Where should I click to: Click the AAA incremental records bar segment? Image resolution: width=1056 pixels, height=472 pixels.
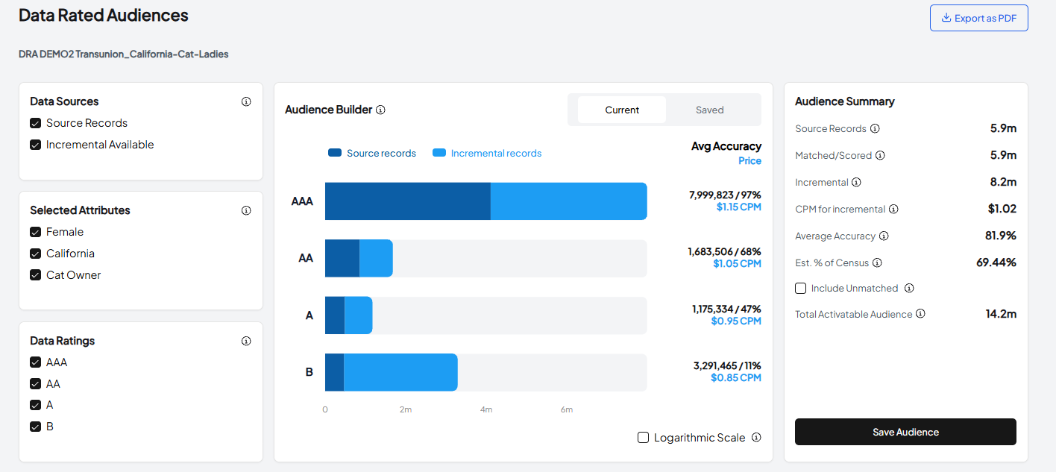568,201
